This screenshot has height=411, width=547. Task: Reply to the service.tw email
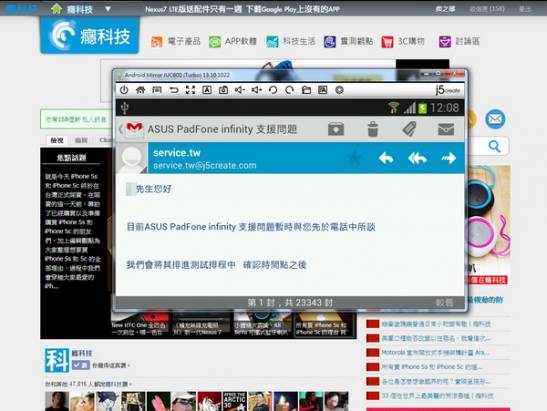(x=386, y=158)
